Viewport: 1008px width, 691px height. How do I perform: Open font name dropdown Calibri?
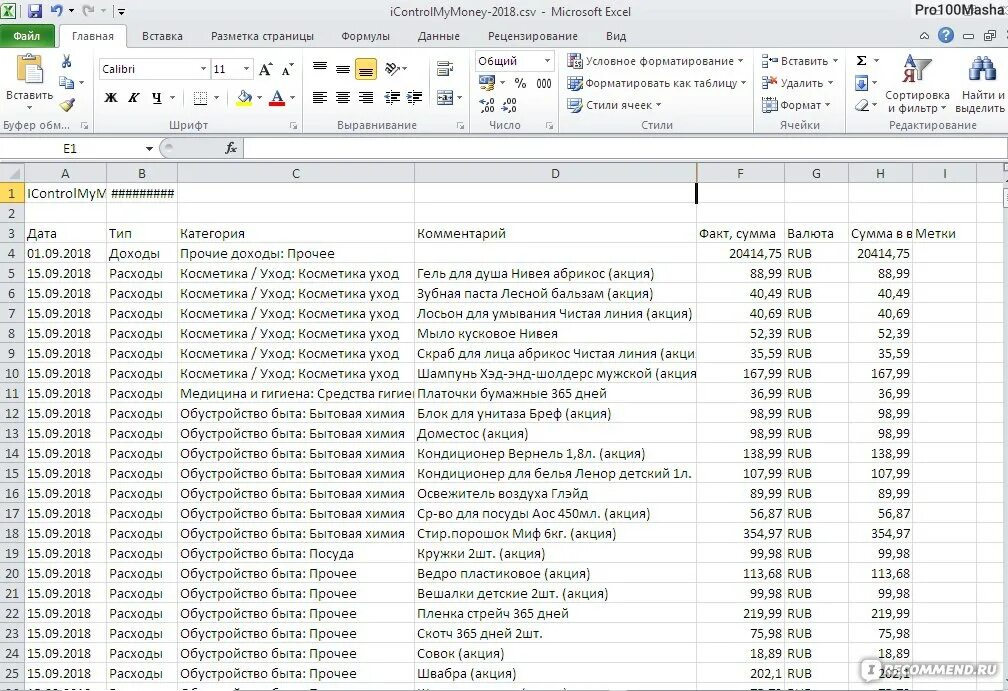tap(202, 69)
